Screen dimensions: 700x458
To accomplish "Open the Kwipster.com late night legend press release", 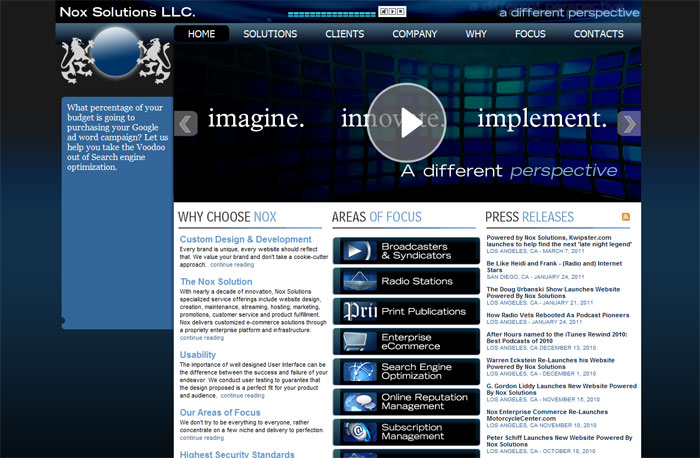I will tap(559, 241).
